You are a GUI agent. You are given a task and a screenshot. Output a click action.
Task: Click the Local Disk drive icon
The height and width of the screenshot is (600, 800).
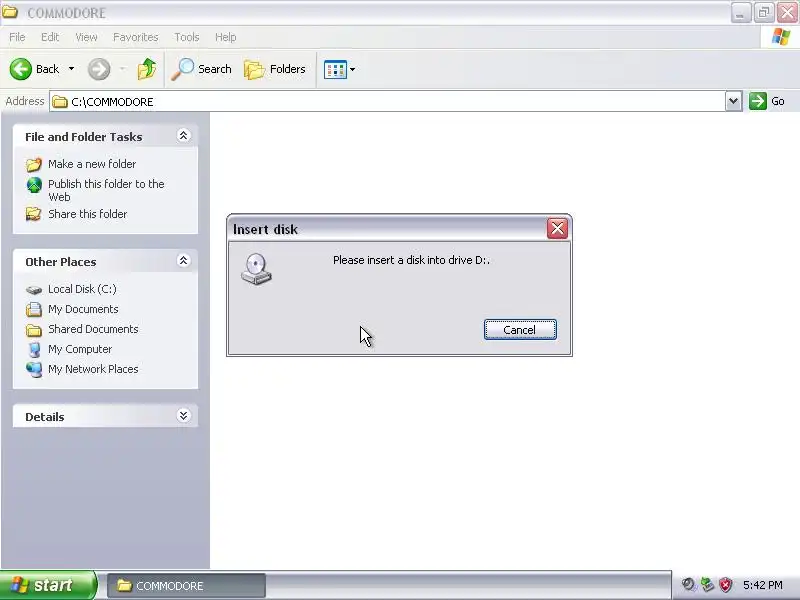[x=34, y=290]
